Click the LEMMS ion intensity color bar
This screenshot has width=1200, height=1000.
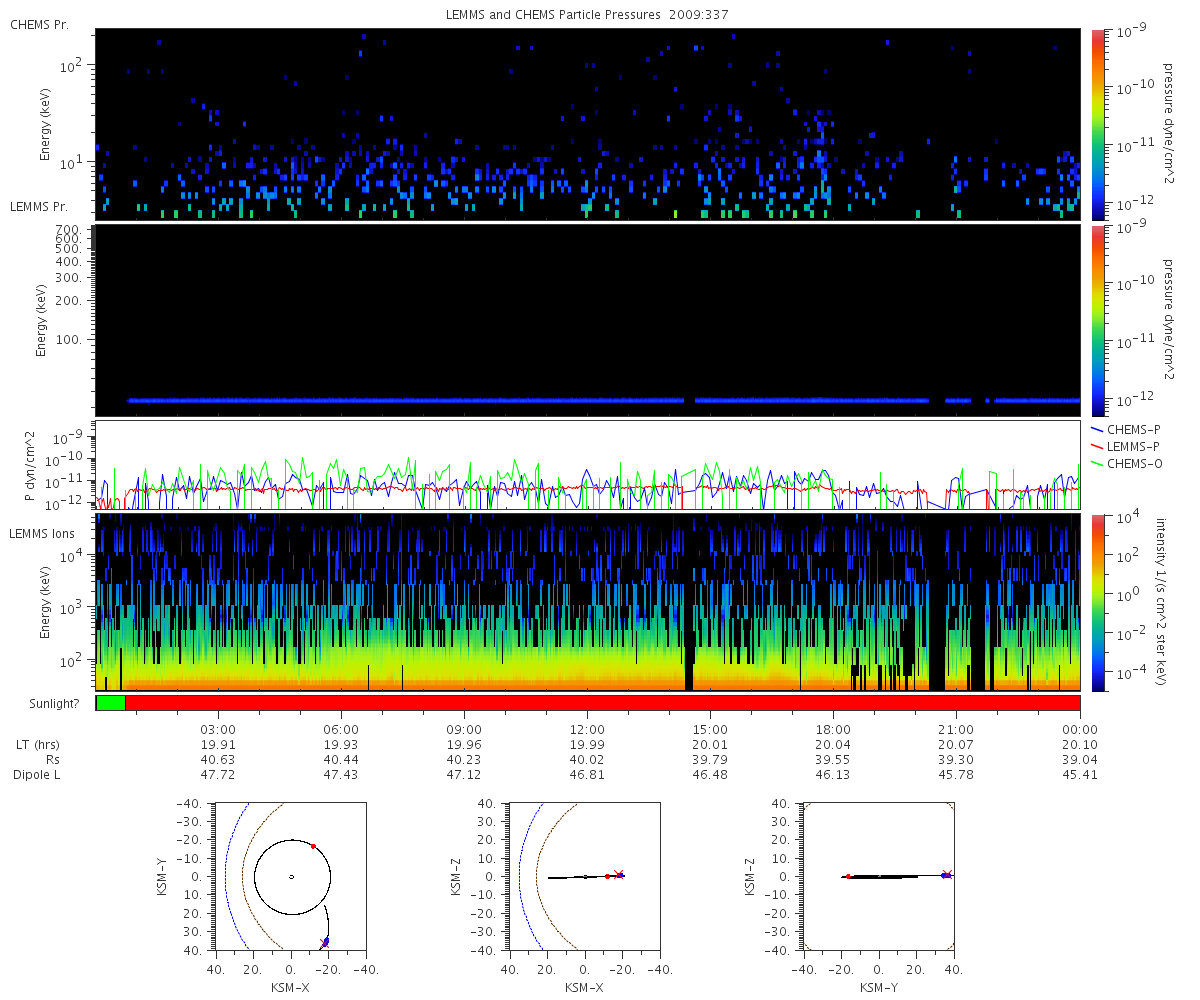coord(1097,603)
